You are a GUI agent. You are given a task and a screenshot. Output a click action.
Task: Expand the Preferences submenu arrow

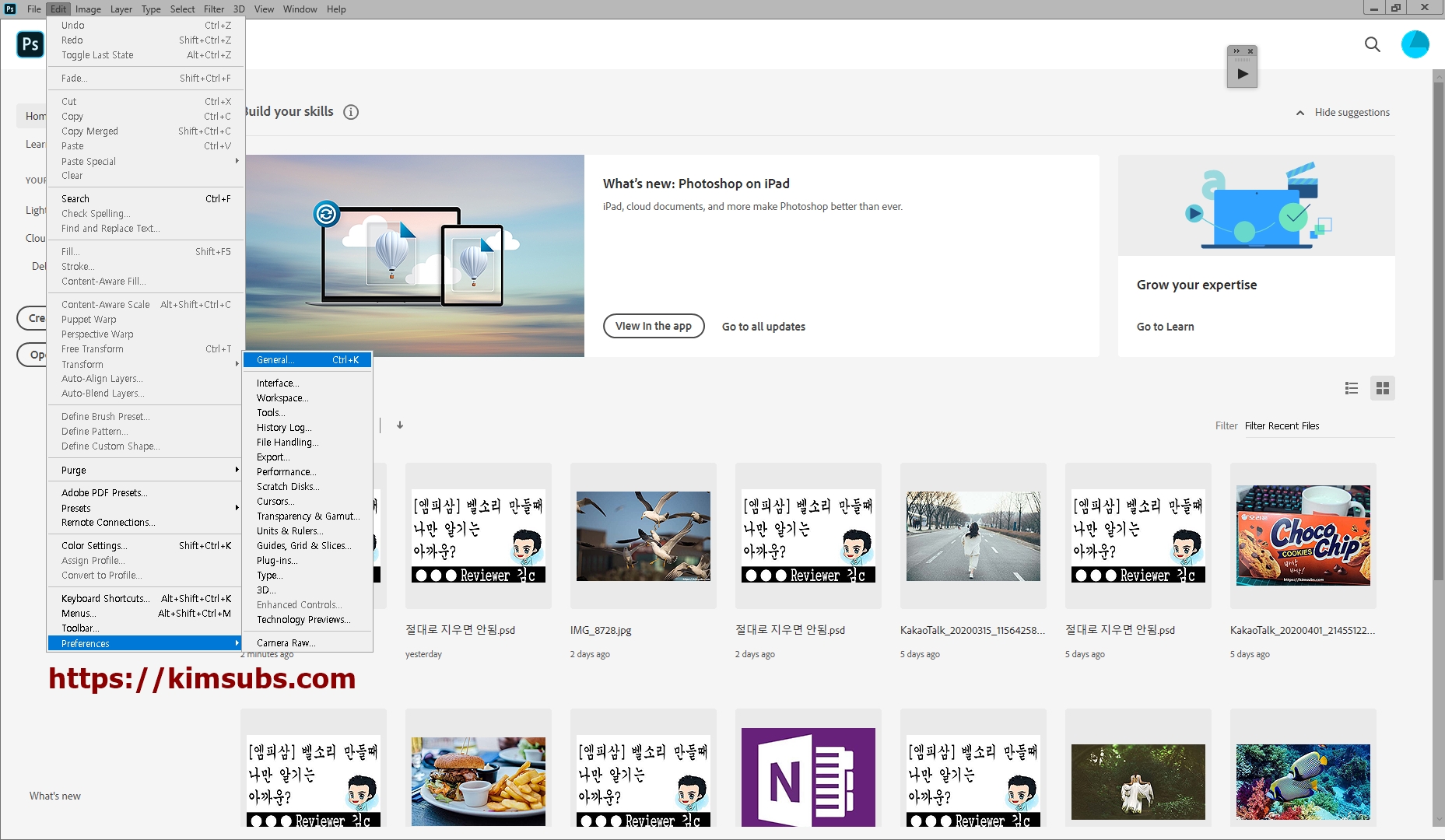pyautogui.click(x=237, y=643)
